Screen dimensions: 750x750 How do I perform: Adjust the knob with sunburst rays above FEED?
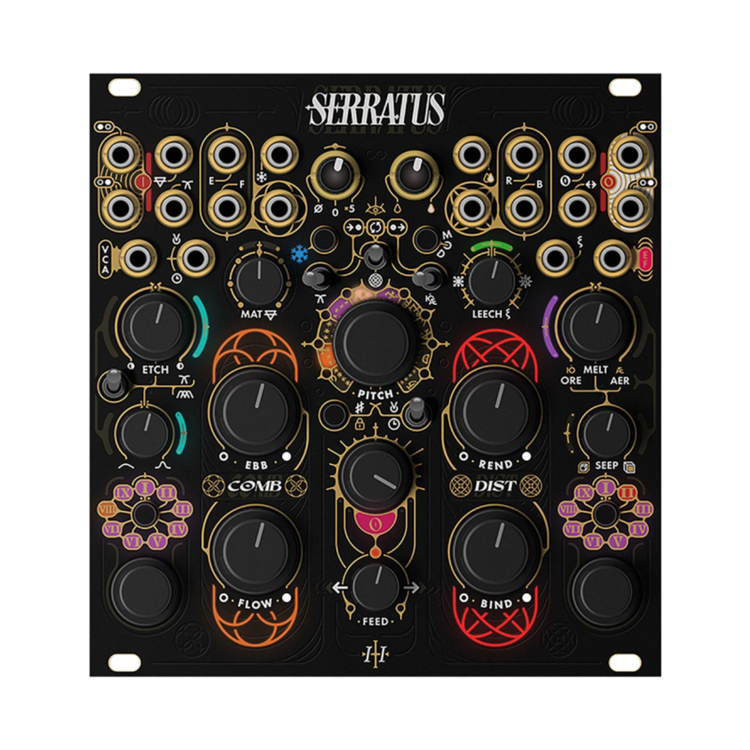point(375,476)
